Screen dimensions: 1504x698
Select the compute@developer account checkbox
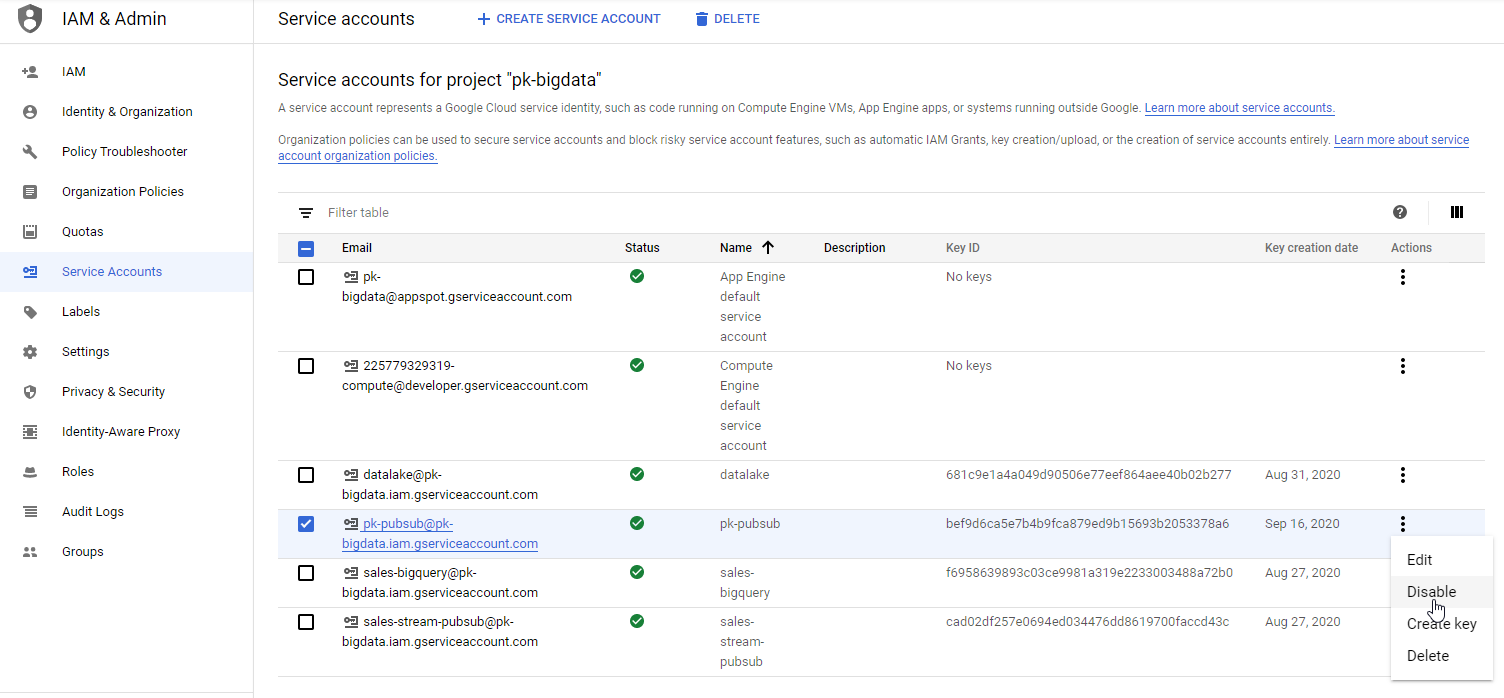306,366
